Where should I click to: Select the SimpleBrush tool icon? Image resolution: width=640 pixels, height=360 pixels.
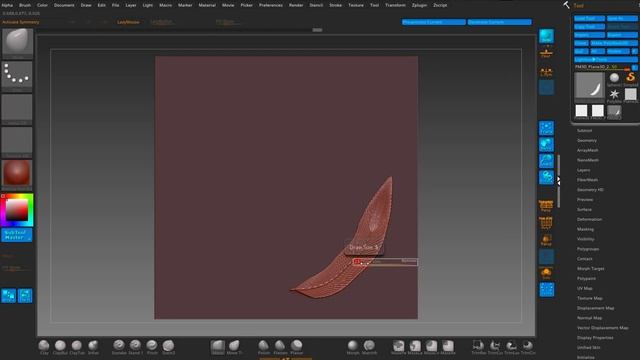click(630, 79)
